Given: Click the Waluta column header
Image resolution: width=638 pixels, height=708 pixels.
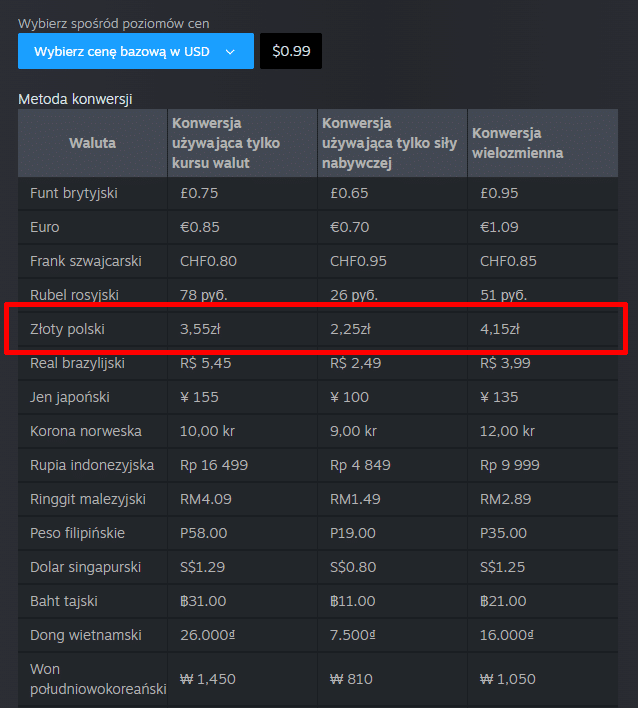Looking at the screenshot, I should [92, 143].
